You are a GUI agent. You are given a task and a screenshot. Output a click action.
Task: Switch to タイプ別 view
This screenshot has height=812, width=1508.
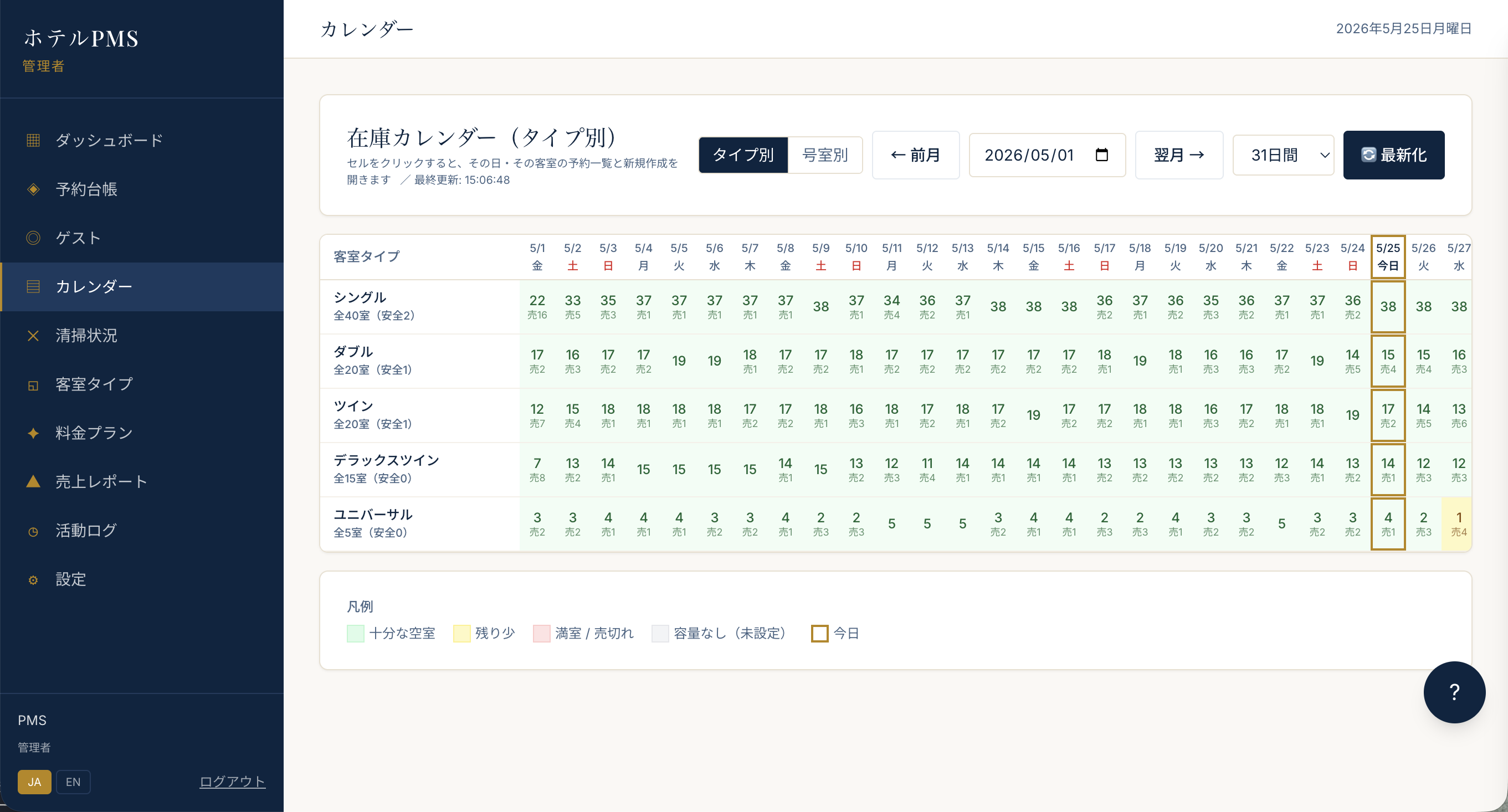click(743, 155)
